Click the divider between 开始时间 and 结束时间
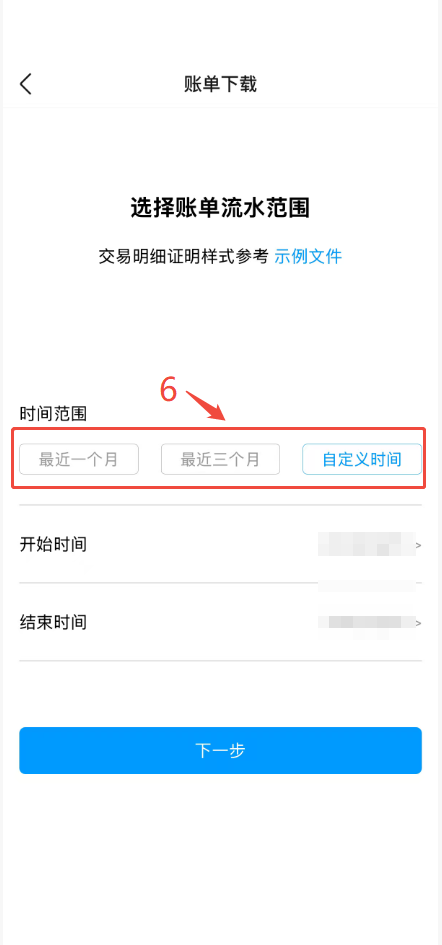This screenshot has height=945, width=442. 221,583
